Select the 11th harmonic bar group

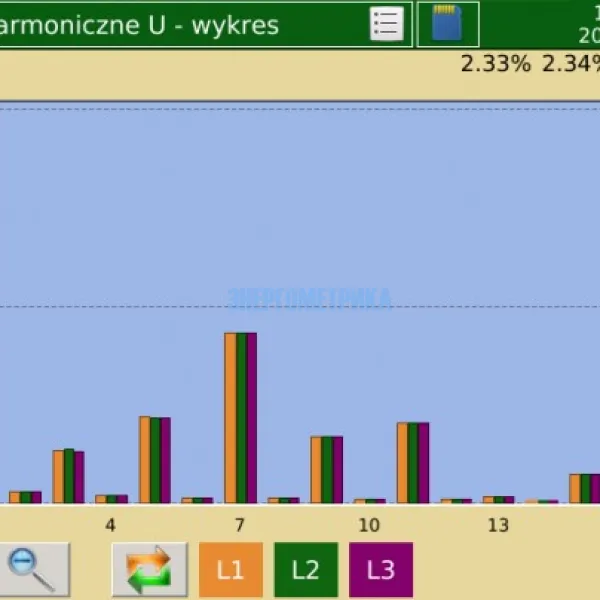pos(412,462)
